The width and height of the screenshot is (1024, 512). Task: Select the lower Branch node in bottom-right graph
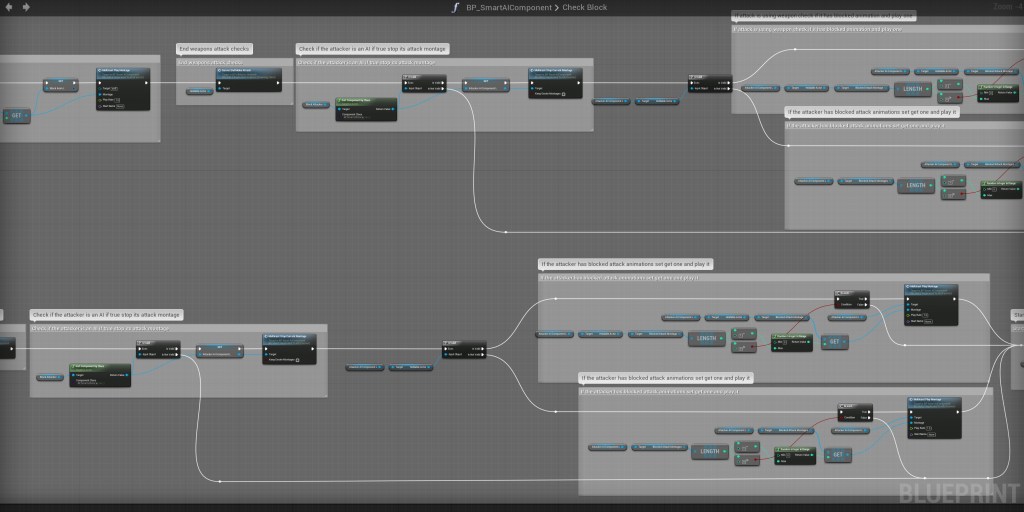tap(854, 412)
